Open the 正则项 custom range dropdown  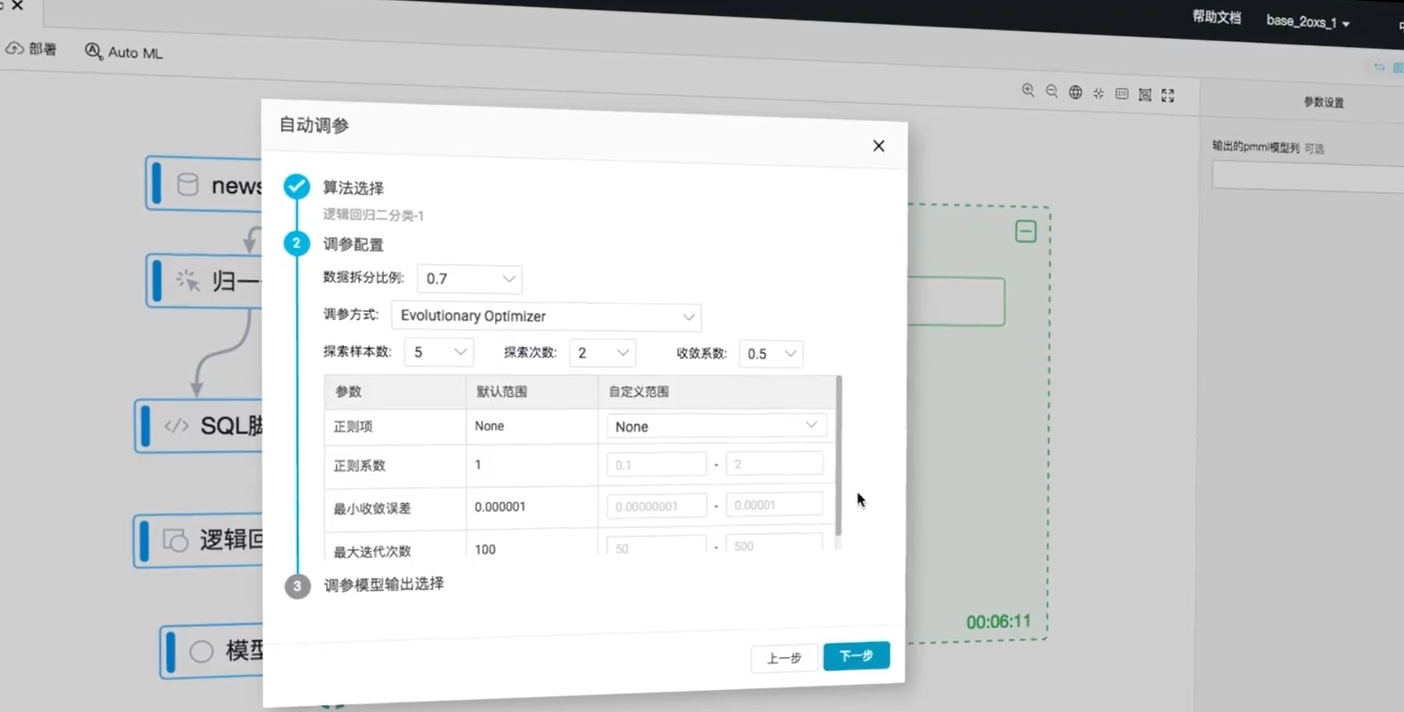click(x=716, y=426)
